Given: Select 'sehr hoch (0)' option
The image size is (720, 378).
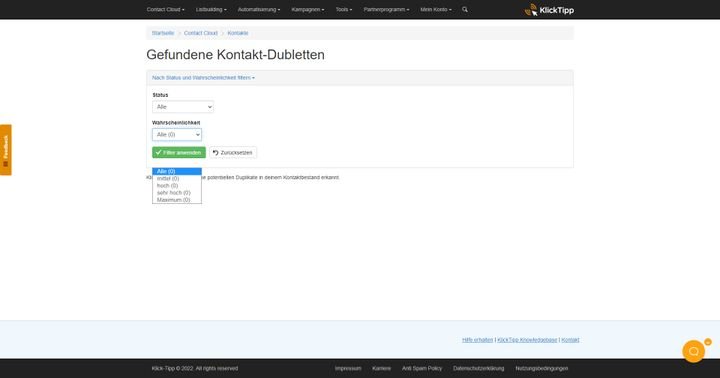Looking at the screenshot, I should [177, 193].
